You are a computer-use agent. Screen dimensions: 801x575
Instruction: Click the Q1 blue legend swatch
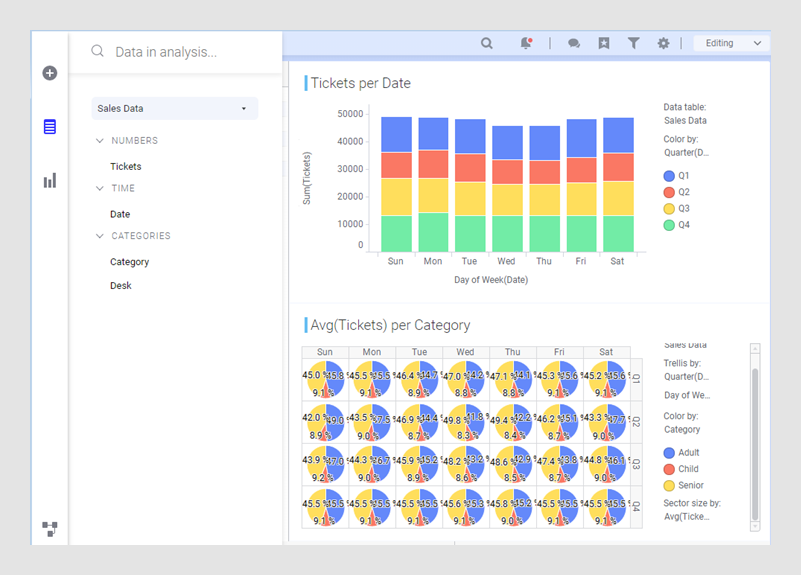pos(669,176)
